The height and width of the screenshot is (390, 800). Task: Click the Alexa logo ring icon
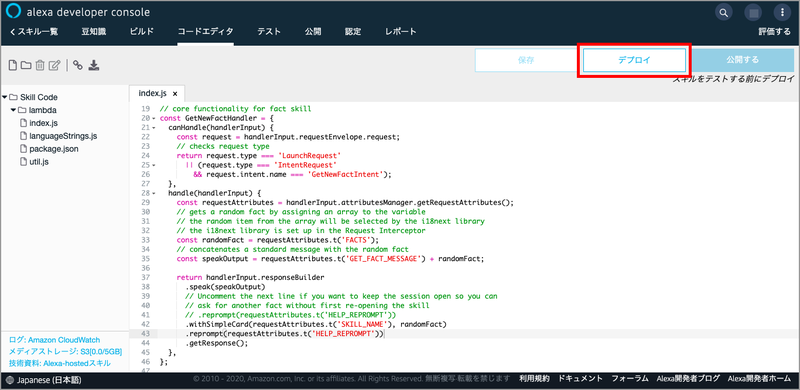14,12
